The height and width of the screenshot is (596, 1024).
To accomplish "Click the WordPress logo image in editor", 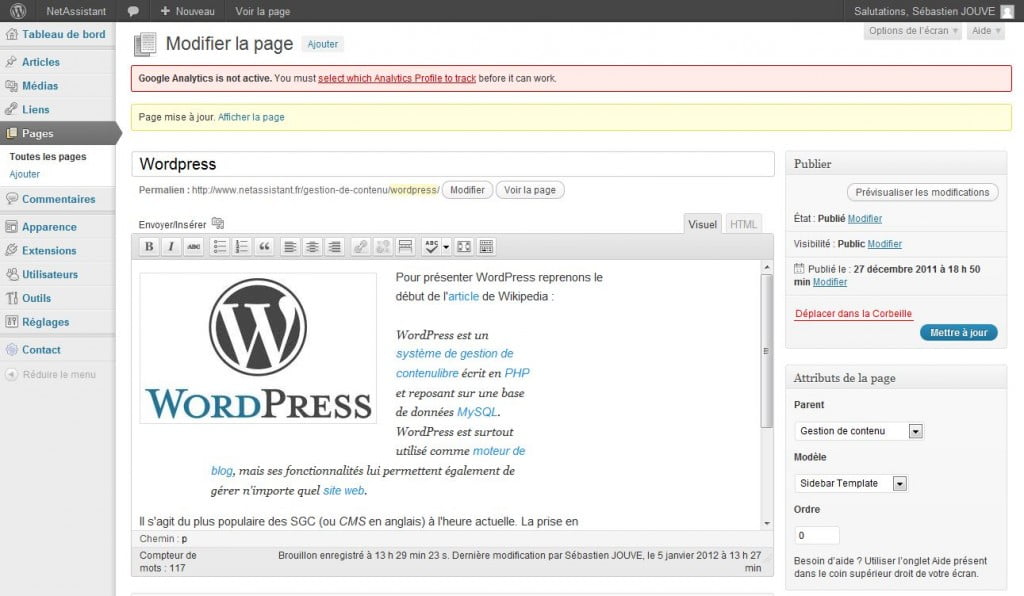I will tap(258, 348).
